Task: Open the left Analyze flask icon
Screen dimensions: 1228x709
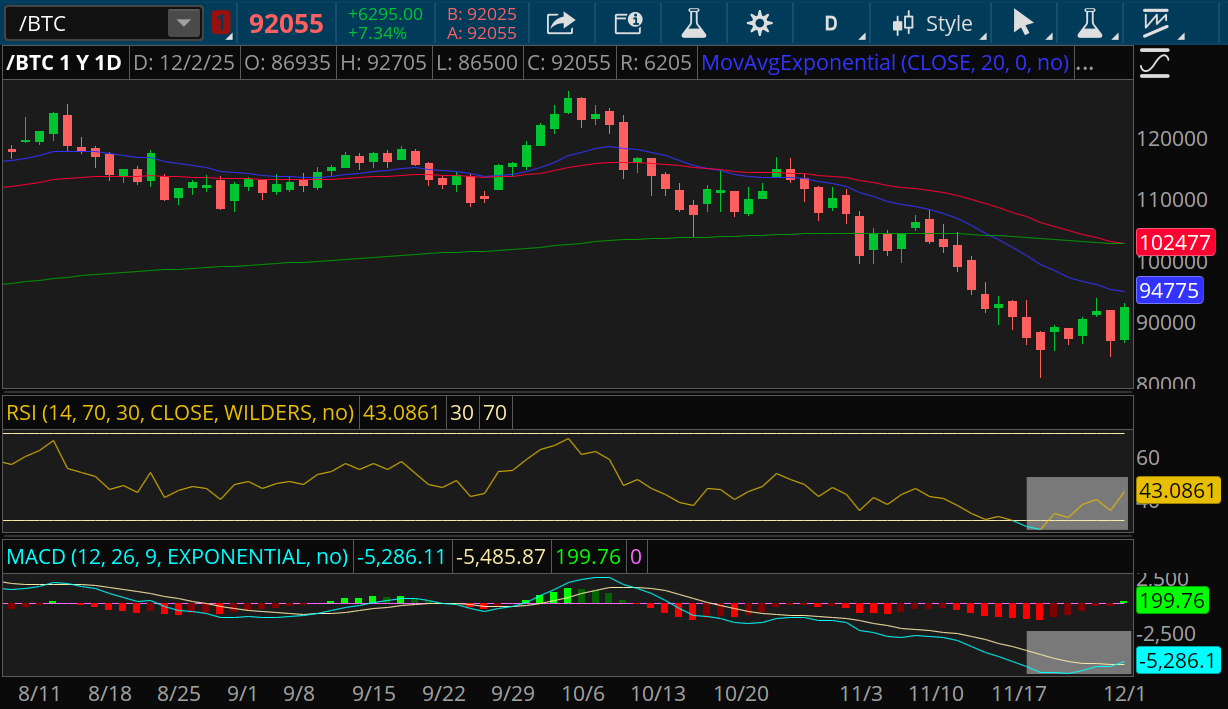Action: (x=693, y=22)
